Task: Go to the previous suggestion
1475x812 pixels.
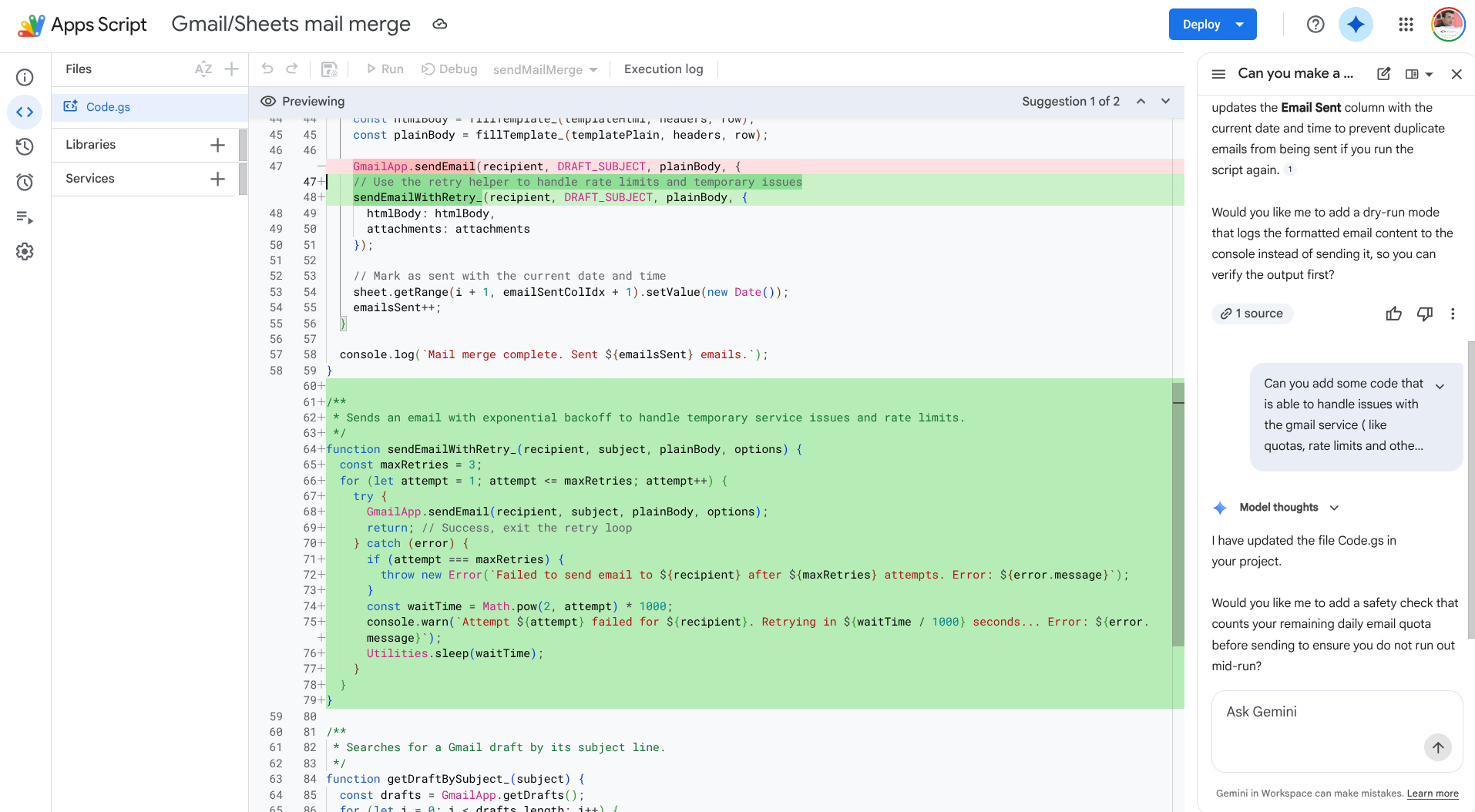Action: click(x=1141, y=101)
